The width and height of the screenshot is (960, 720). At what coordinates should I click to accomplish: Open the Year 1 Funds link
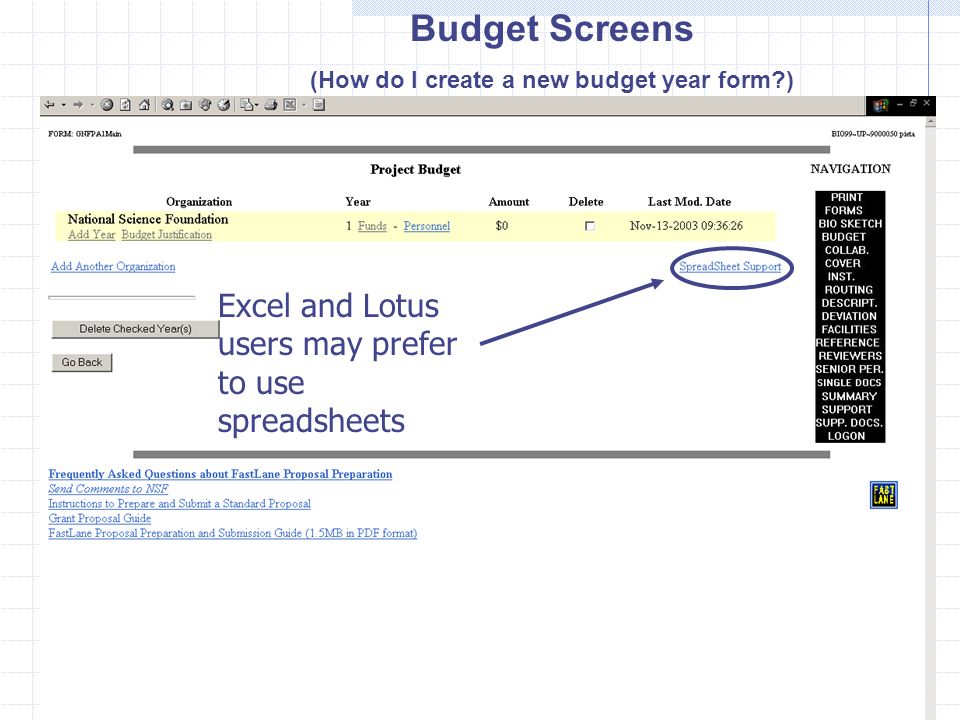click(x=372, y=226)
